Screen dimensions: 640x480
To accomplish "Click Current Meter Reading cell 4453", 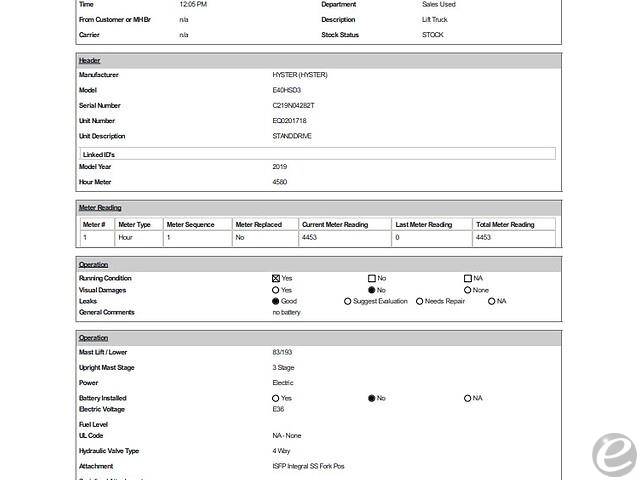I will click(x=344, y=238).
